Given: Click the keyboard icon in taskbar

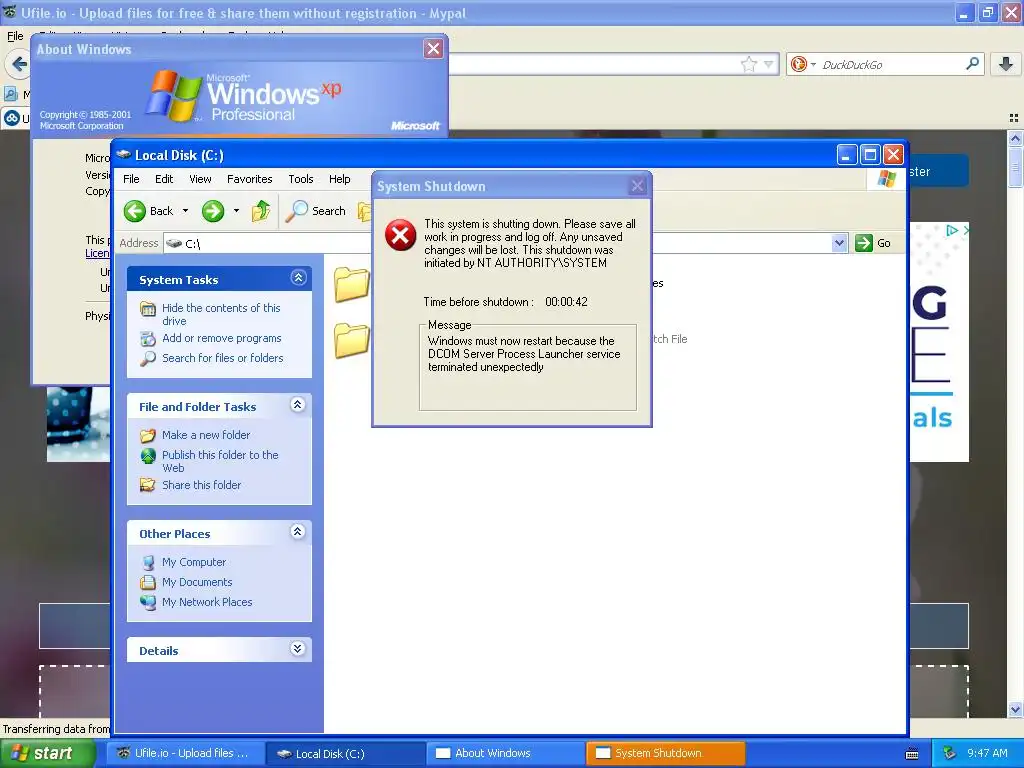Looking at the screenshot, I should (912, 754).
